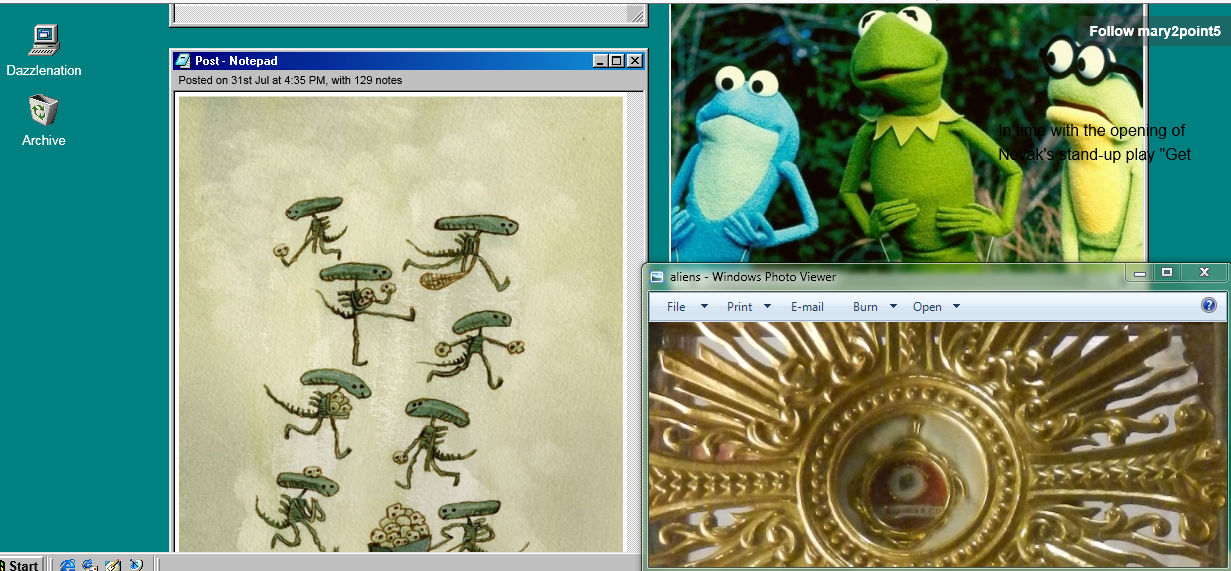Click the Kermit and frogs photo

click(907, 133)
